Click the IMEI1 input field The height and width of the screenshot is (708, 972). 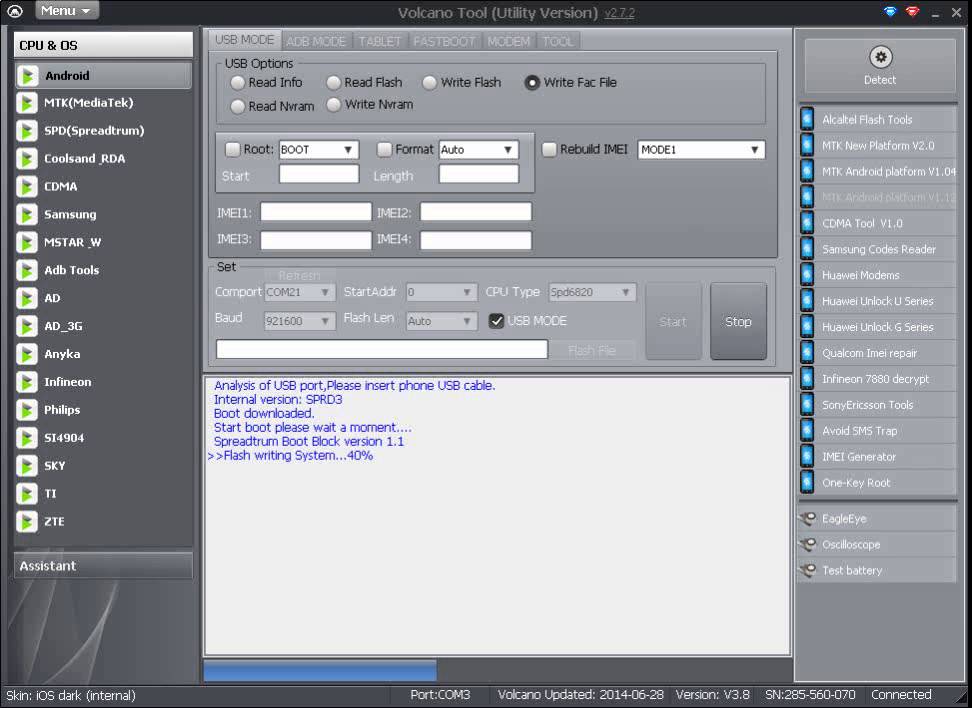pyautogui.click(x=316, y=212)
